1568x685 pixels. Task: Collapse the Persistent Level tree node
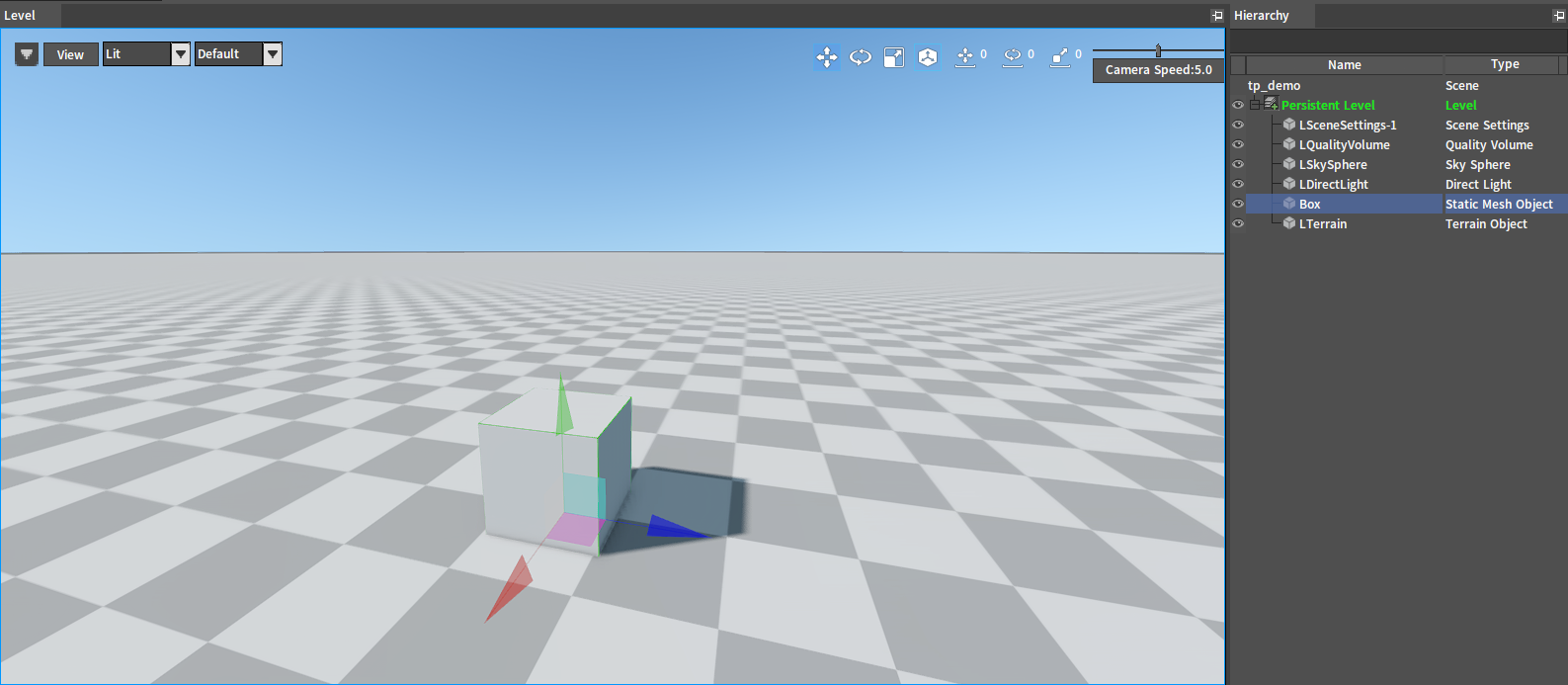click(1255, 105)
